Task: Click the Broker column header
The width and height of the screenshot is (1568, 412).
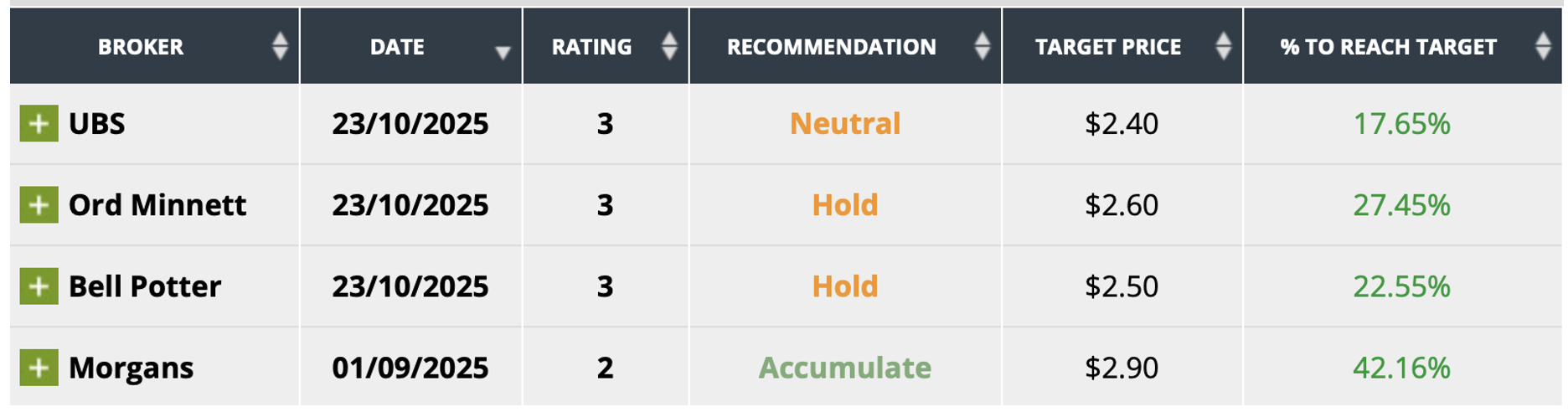Action: 141,47
